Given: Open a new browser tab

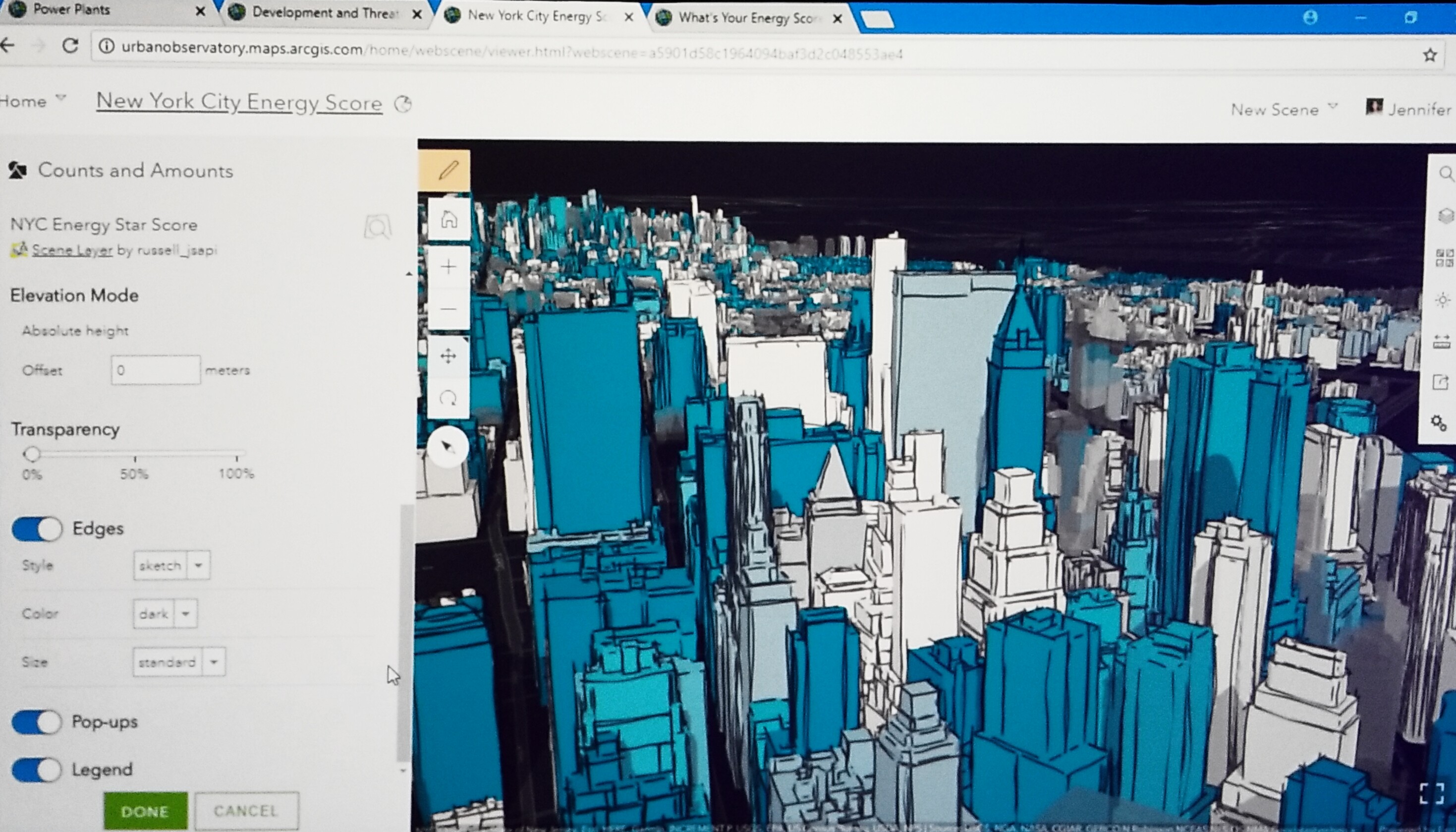Looking at the screenshot, I should tap(877, 20).
